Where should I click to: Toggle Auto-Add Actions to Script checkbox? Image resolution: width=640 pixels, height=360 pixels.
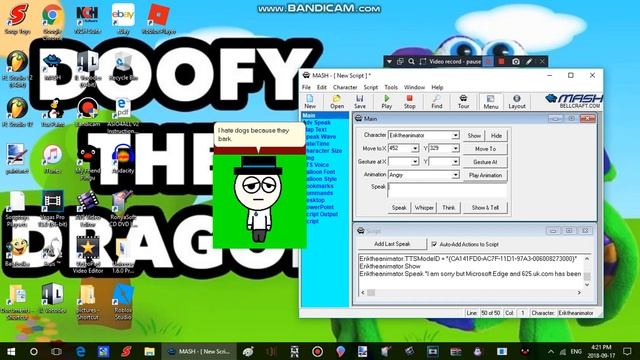tap(434, 244)
